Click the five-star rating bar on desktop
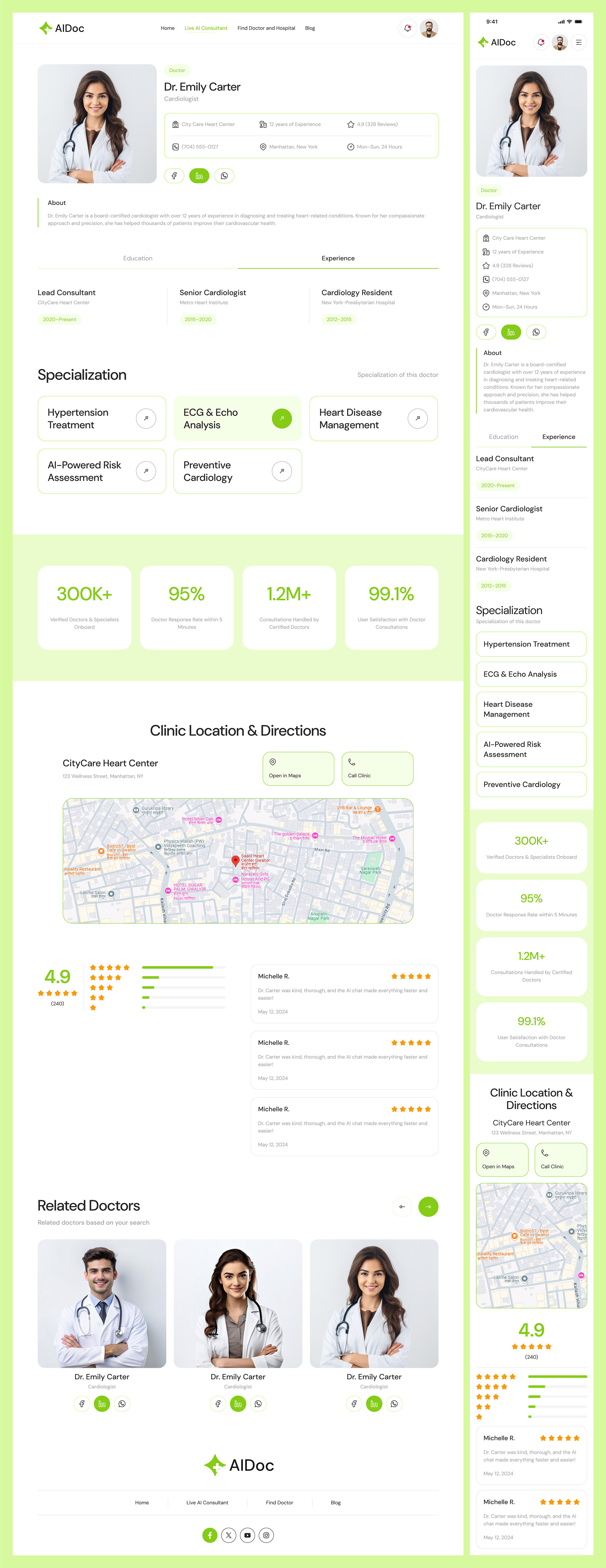 point(183,967)
